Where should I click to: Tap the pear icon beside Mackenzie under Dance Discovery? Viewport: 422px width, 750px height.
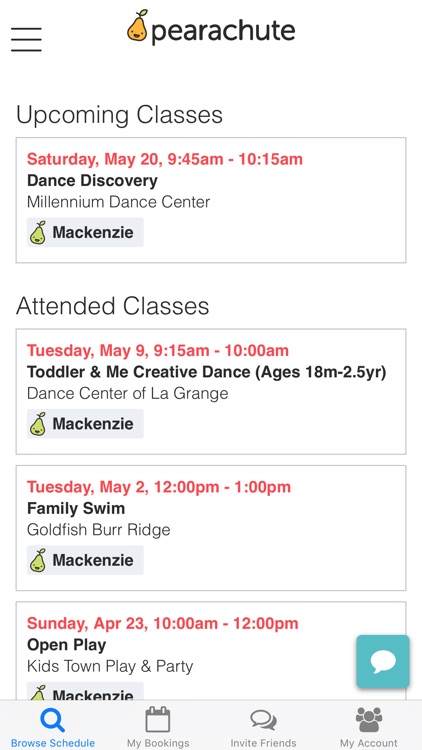click(x=38, y=232)
